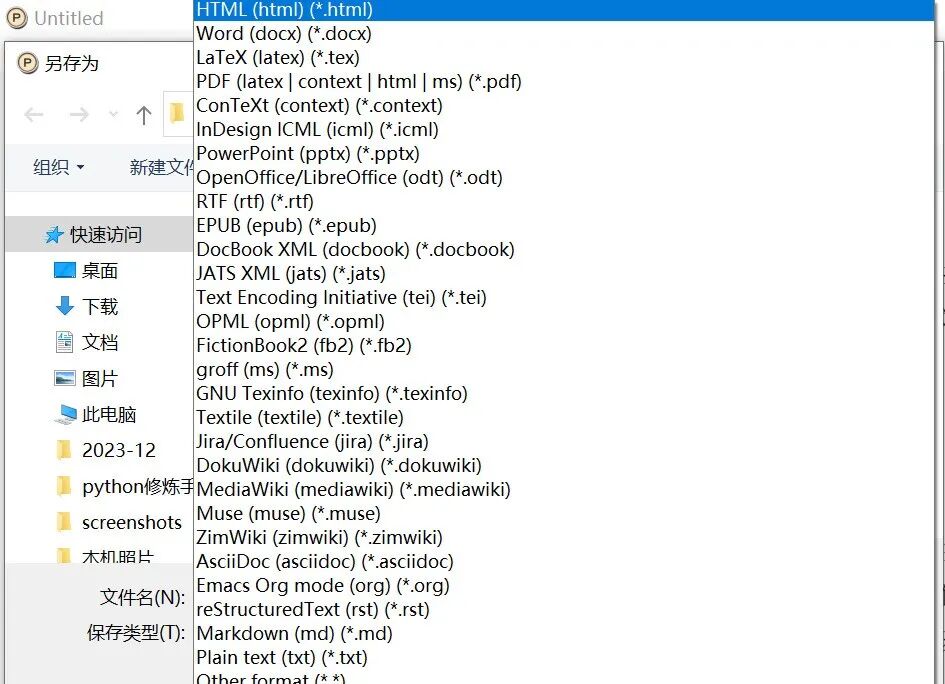Select Jira/Confluence (jira) format
This screenshot has height=684, width=945.
point(564,442)
